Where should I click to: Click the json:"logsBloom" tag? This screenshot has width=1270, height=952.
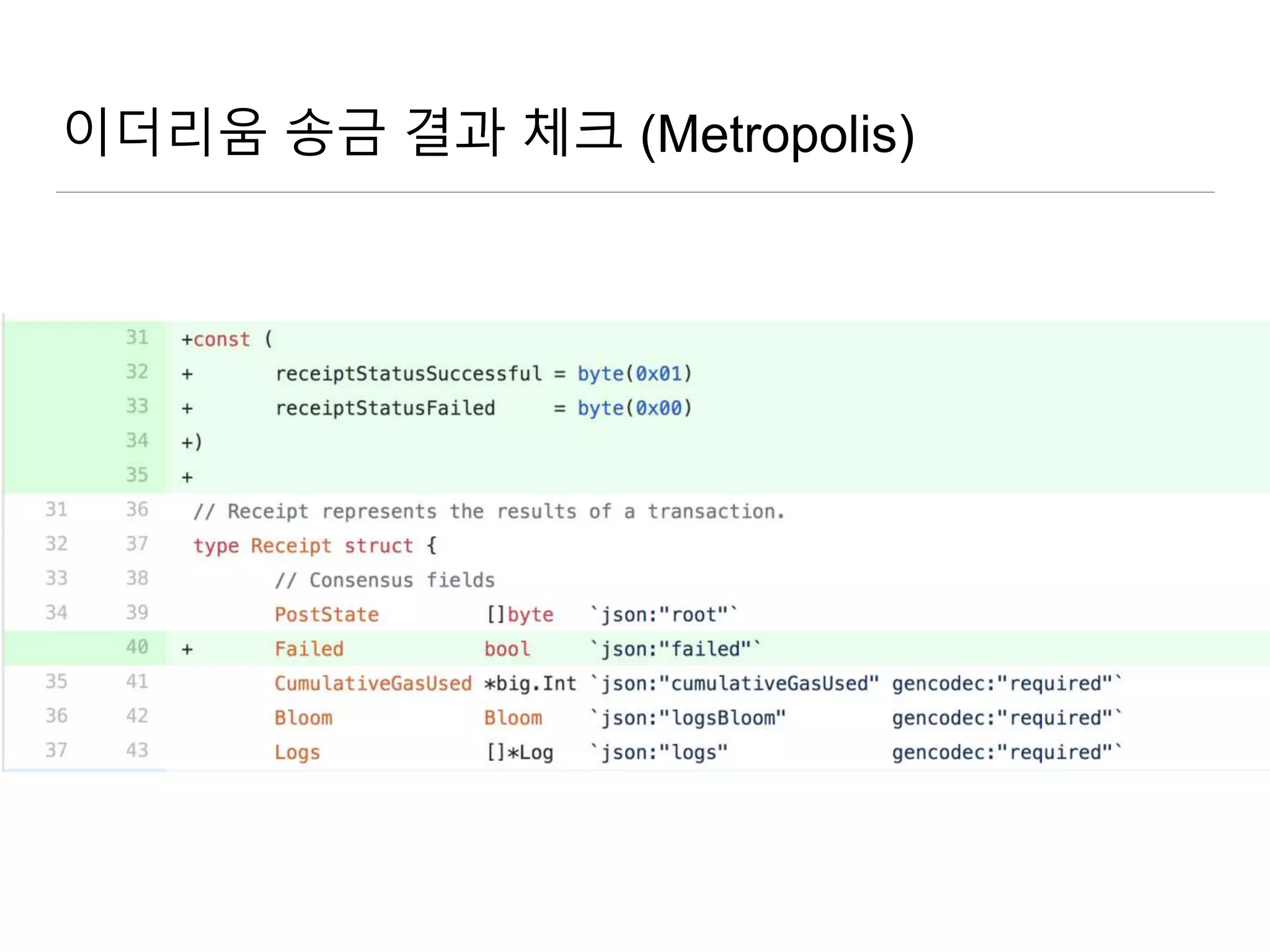(x=688, y=718)
